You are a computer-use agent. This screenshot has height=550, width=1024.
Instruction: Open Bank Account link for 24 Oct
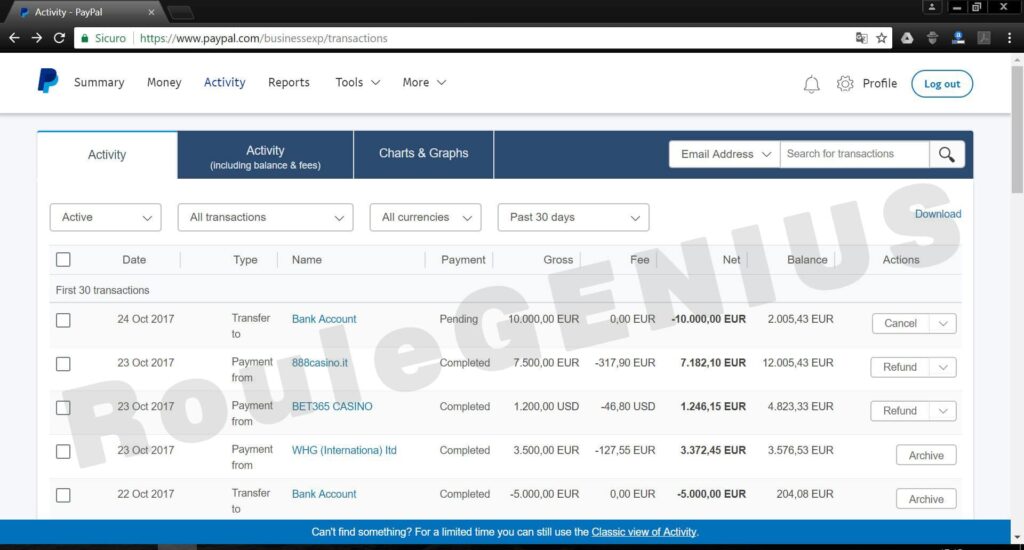click(x=324, y=319)
